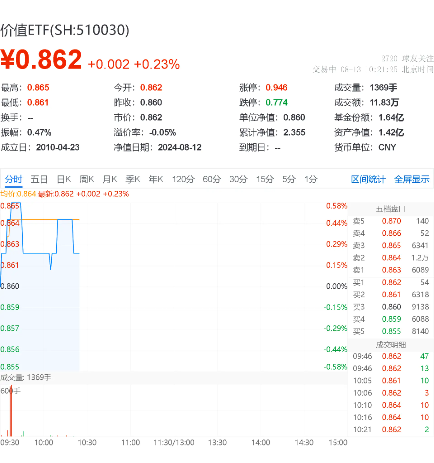Screen dimensions: 434x463
Task: Click the tall red volume bar at 09:30
Action: 11,412
